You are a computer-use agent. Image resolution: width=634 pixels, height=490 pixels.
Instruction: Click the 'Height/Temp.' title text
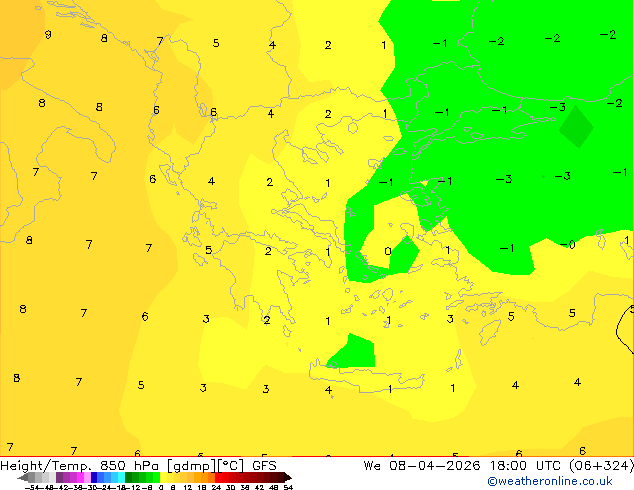click(x=45, y=466)
